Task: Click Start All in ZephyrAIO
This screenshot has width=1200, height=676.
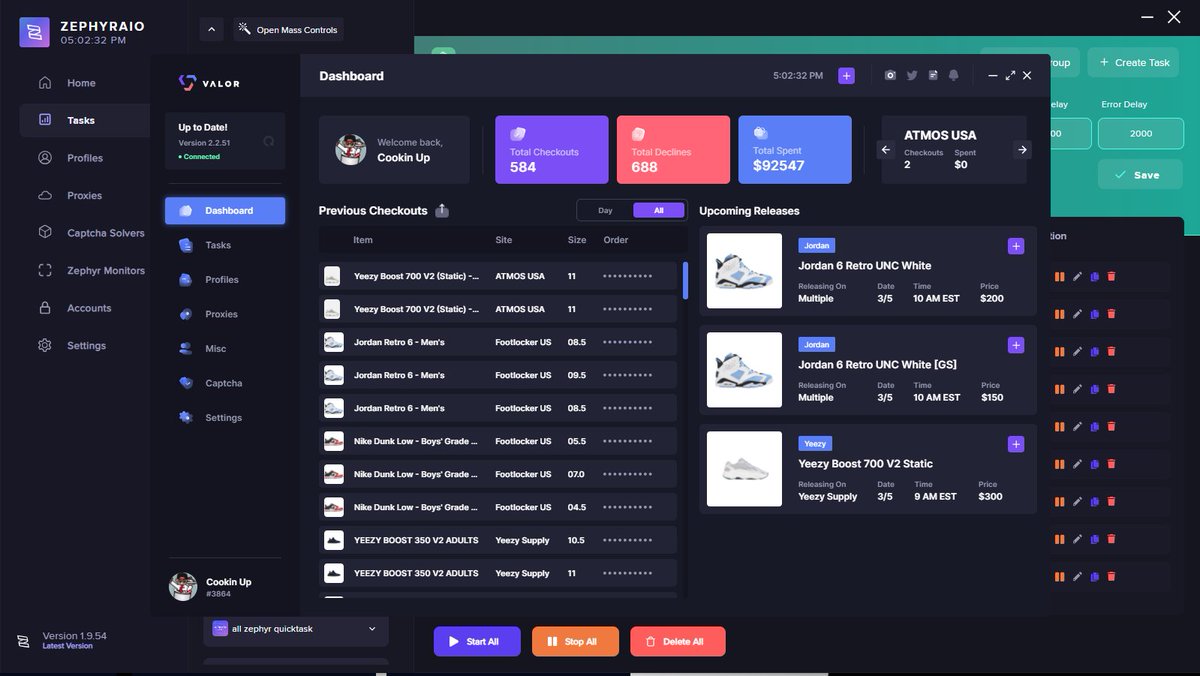Action: 477,642
